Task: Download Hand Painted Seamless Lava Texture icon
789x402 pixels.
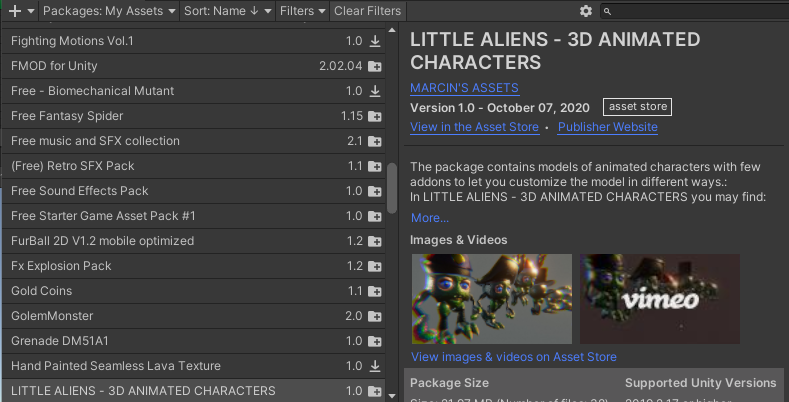Action: click(374, 366)
